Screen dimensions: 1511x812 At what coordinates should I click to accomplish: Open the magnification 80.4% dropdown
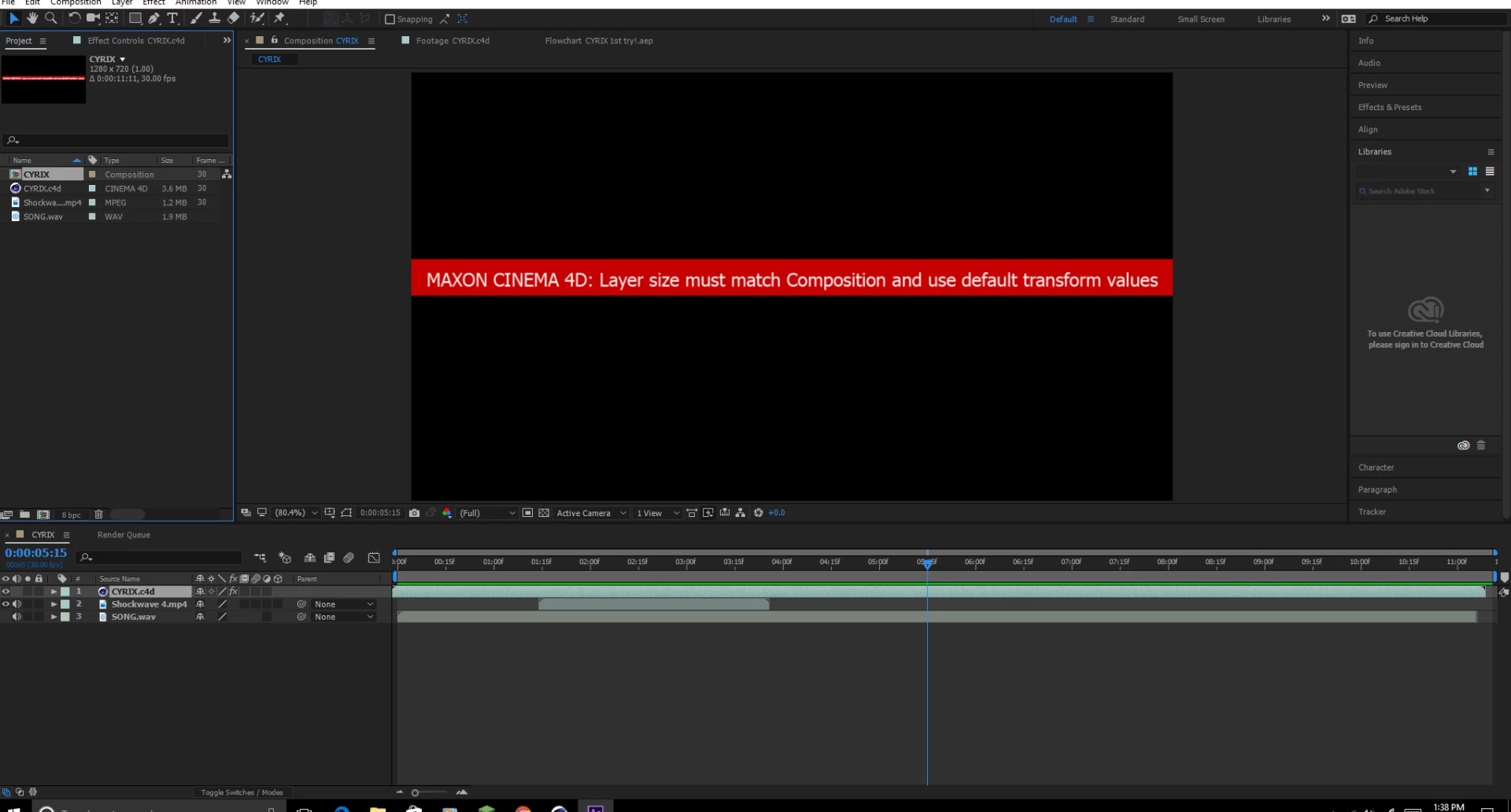tap(296, 513)
